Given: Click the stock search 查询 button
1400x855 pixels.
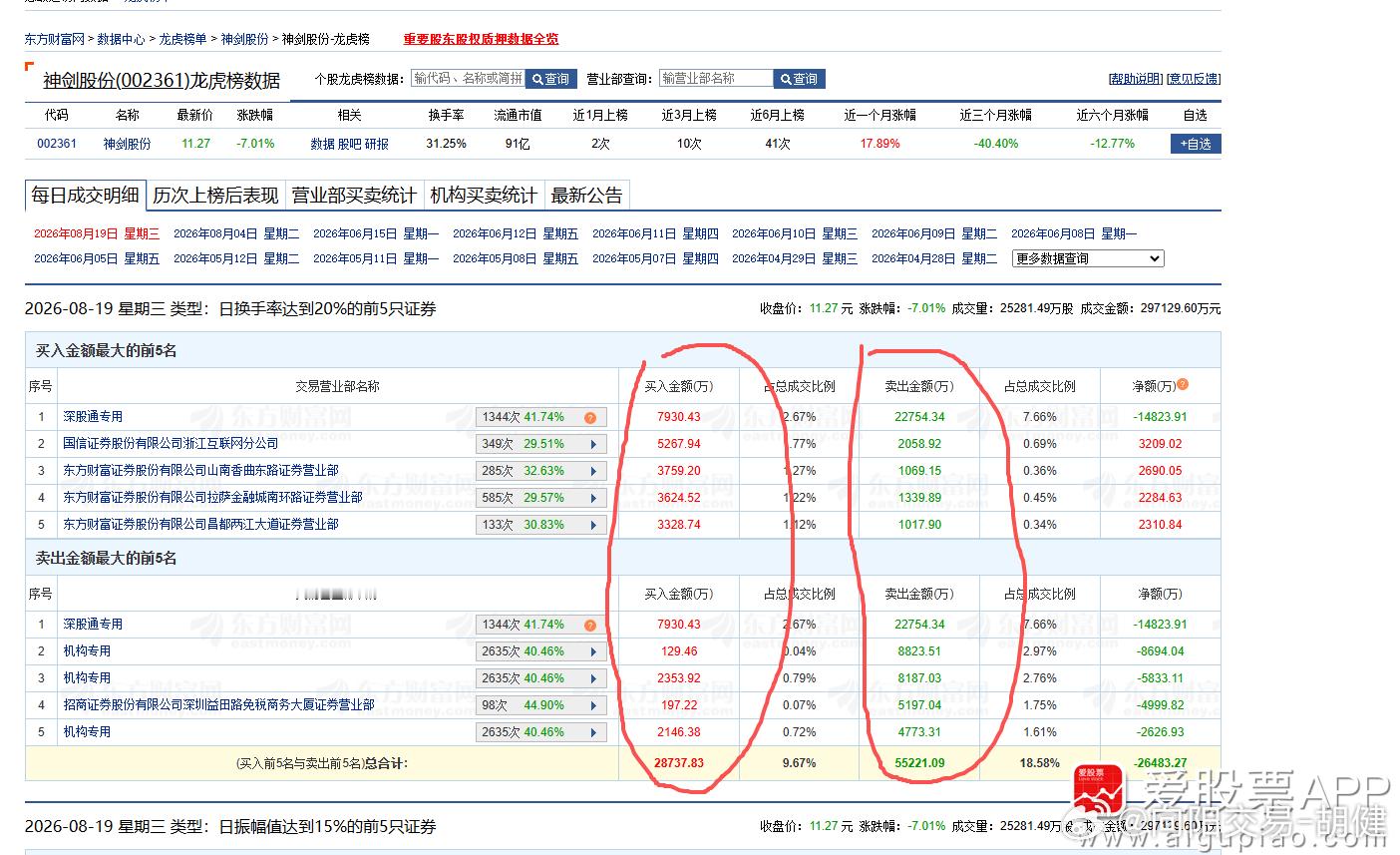Looking at the screenshot, I should 551,79.
